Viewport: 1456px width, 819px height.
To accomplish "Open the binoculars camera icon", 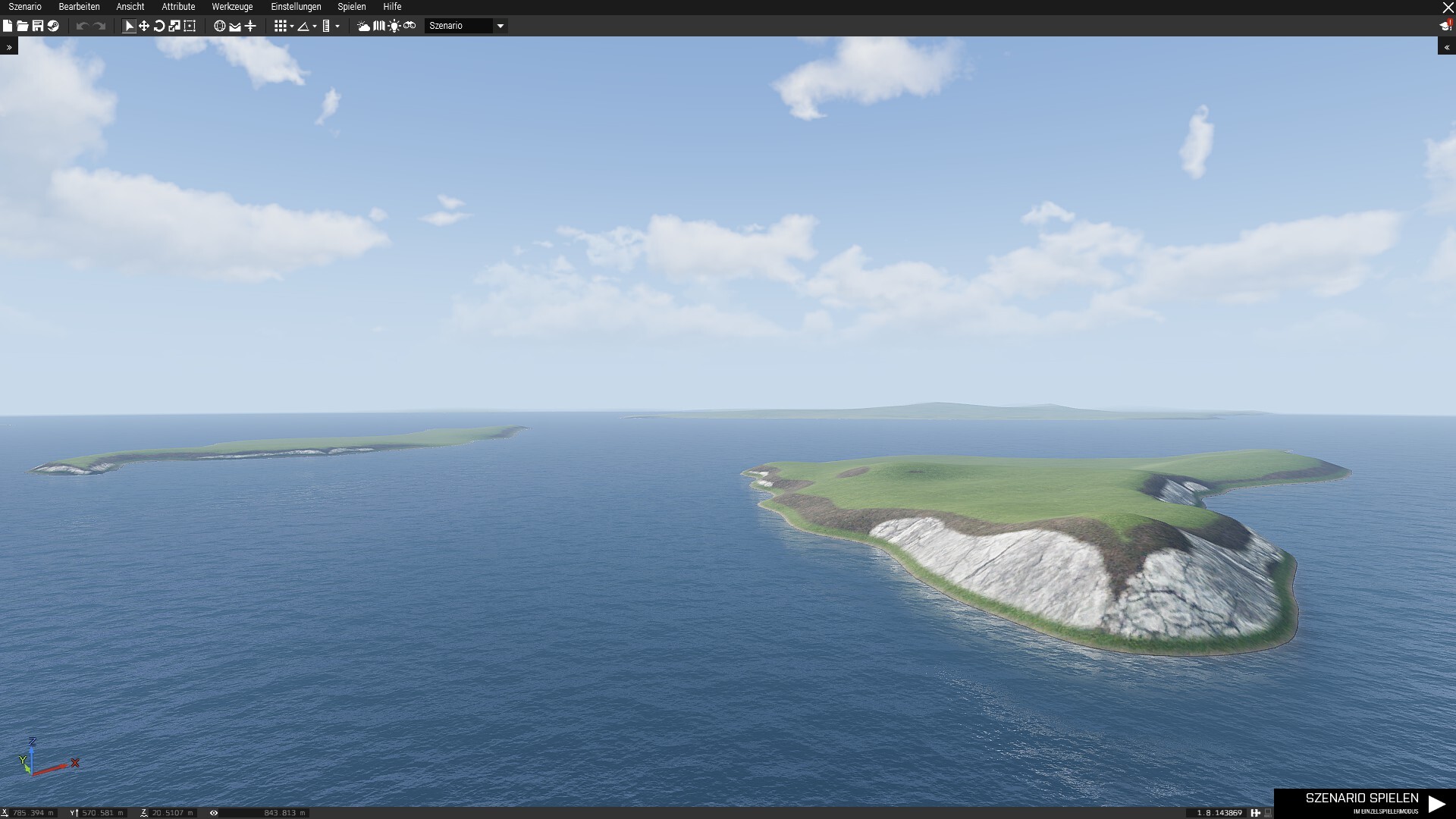I will (409, 26).
